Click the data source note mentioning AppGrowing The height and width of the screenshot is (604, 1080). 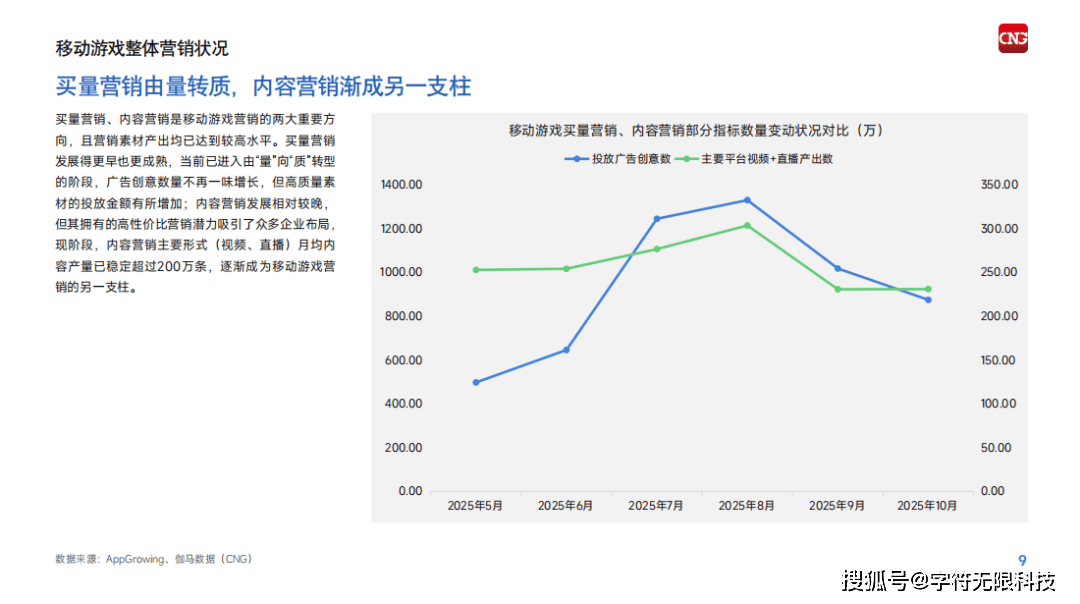click(154, 560)
